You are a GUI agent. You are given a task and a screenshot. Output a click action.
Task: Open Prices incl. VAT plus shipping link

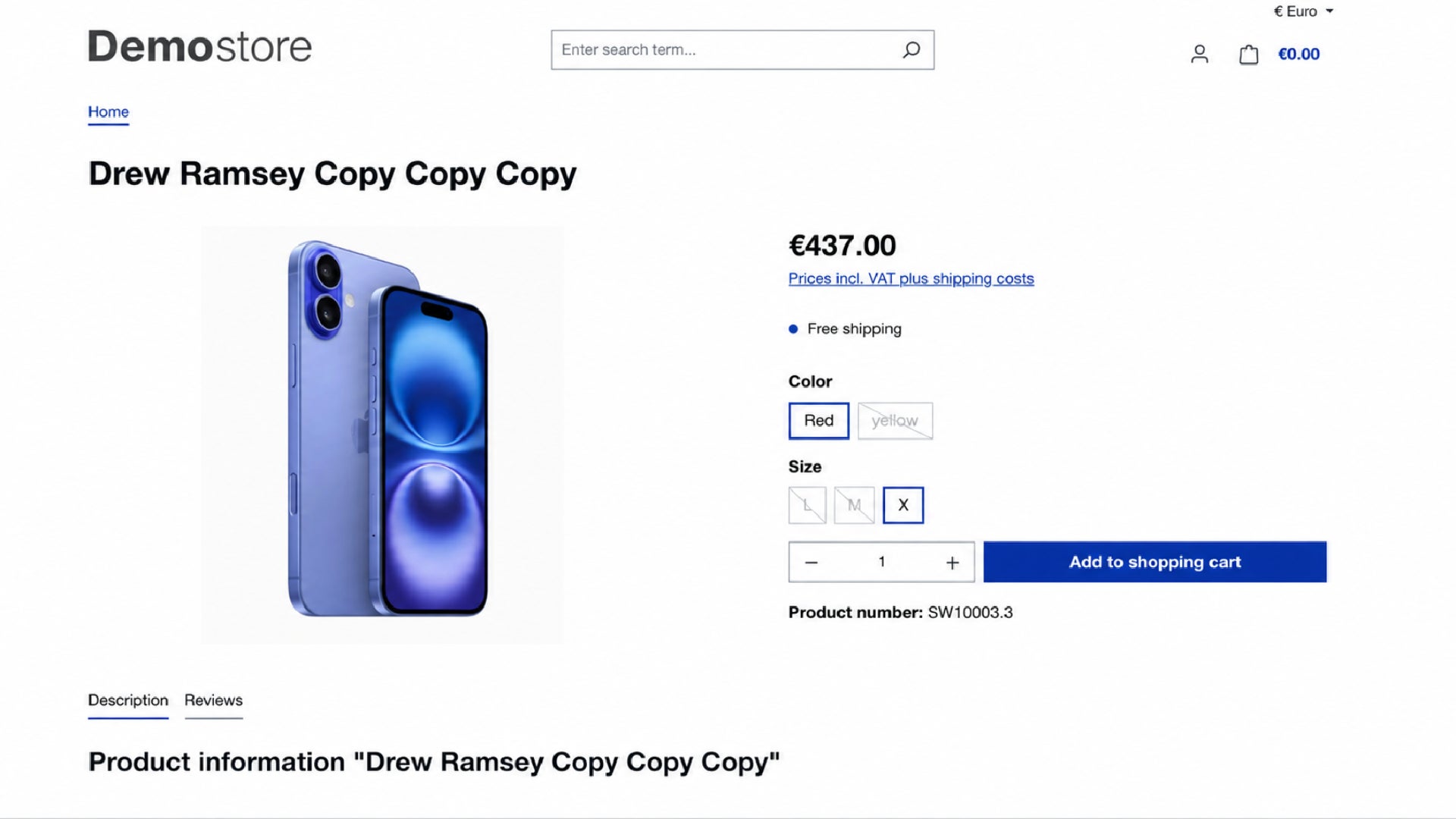[x=911, y=278]
